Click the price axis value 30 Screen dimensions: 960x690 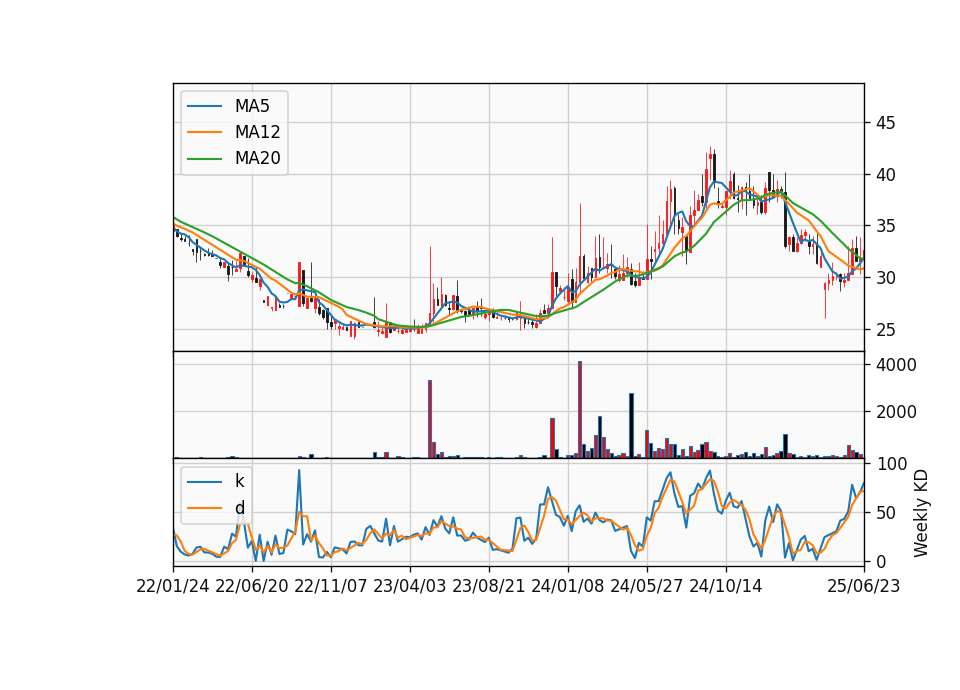[x=886, y=278]
